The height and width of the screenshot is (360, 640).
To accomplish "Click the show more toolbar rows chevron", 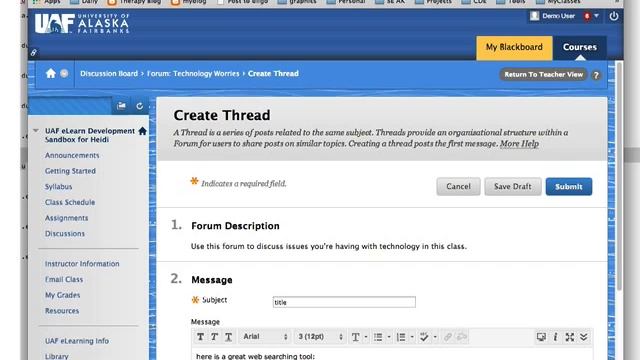I will click(x=584, y=337).
